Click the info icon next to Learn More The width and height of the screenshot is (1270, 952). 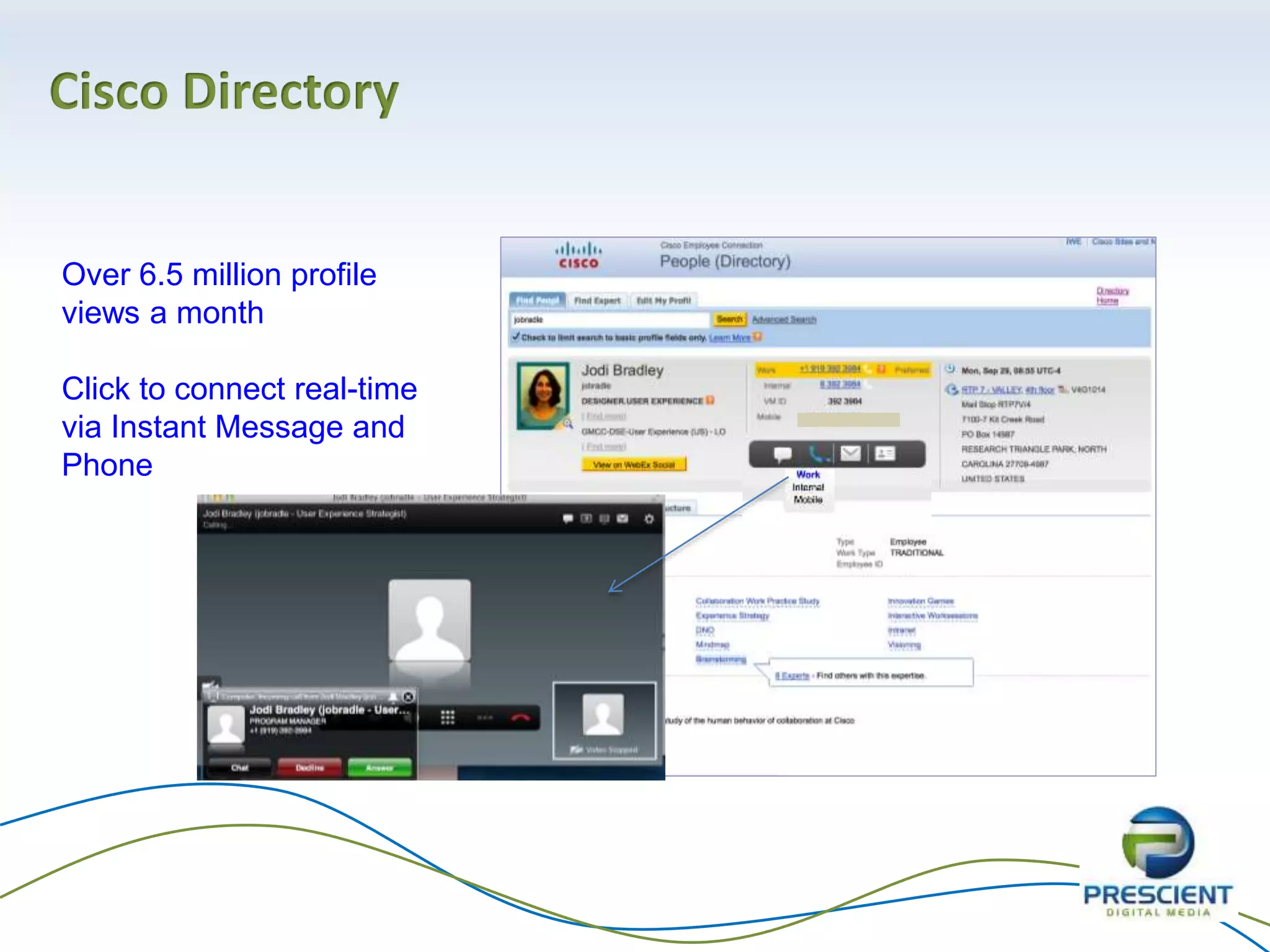[x=757, y=337]
